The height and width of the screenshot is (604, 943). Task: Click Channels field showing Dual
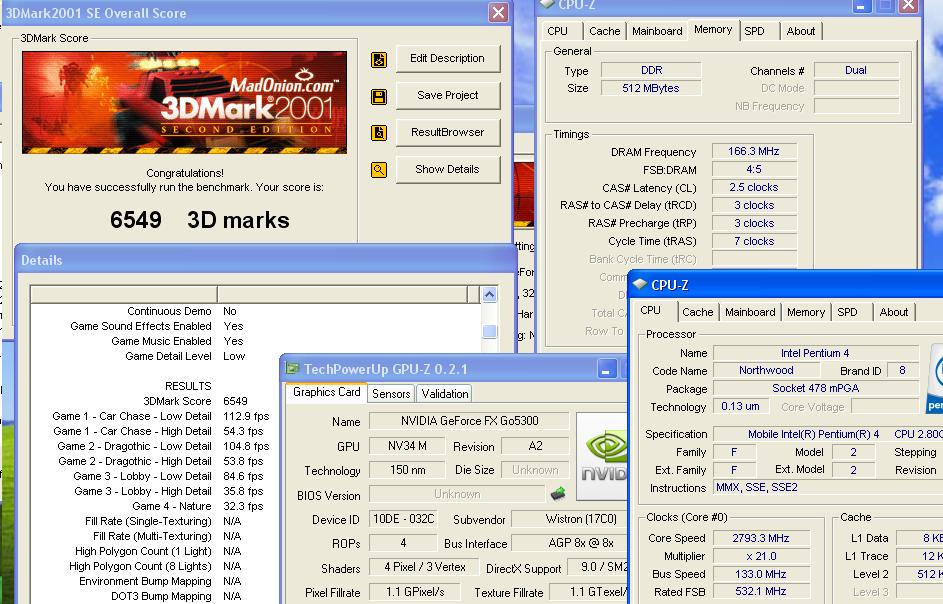click(856, 70)
